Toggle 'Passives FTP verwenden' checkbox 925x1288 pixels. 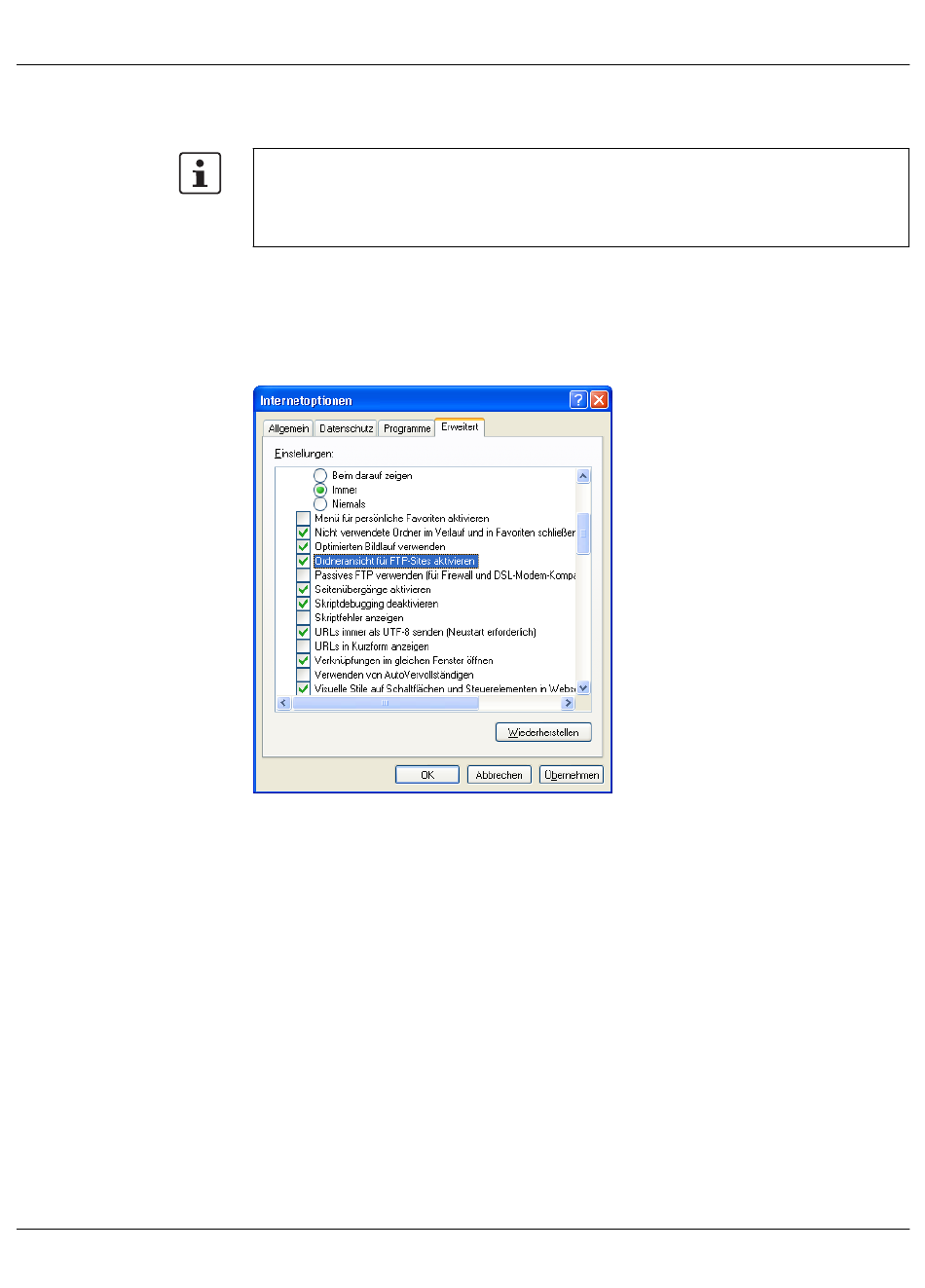pos(303,575)
